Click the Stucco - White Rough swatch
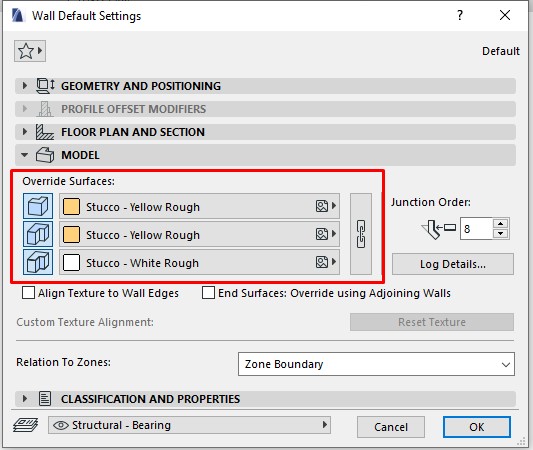The height and width of the screenshot is (450, 533). 71,263
